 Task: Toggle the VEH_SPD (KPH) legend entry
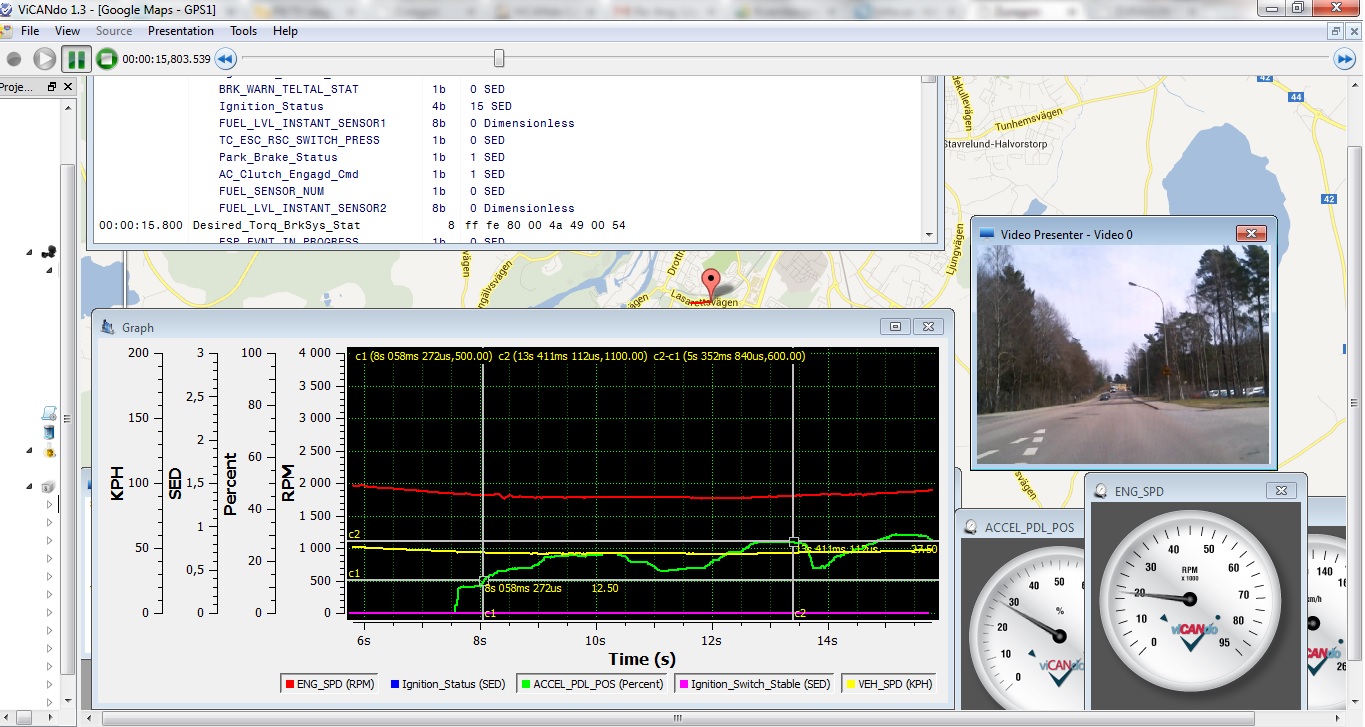(889, 684)
